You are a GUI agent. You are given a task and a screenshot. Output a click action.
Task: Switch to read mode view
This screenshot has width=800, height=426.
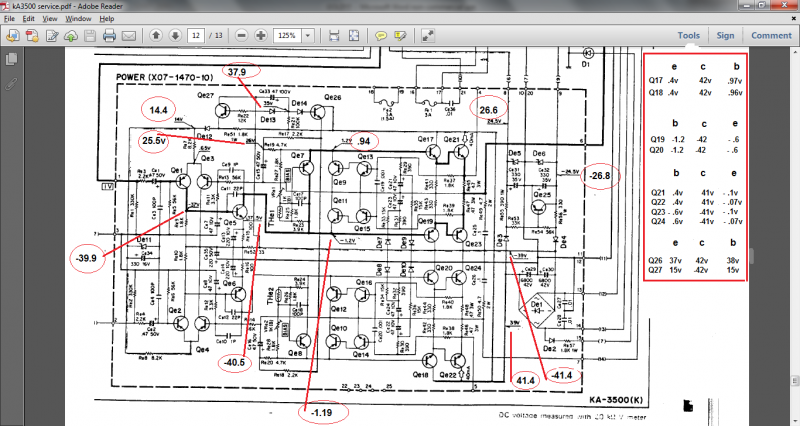[x=428, y=36]
